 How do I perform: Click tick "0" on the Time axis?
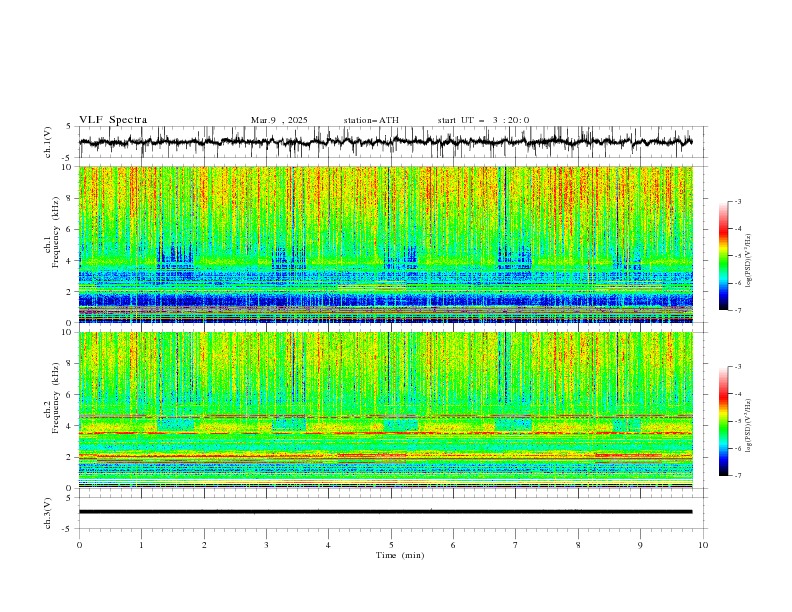pyautogui.click(x=79, y=545)
